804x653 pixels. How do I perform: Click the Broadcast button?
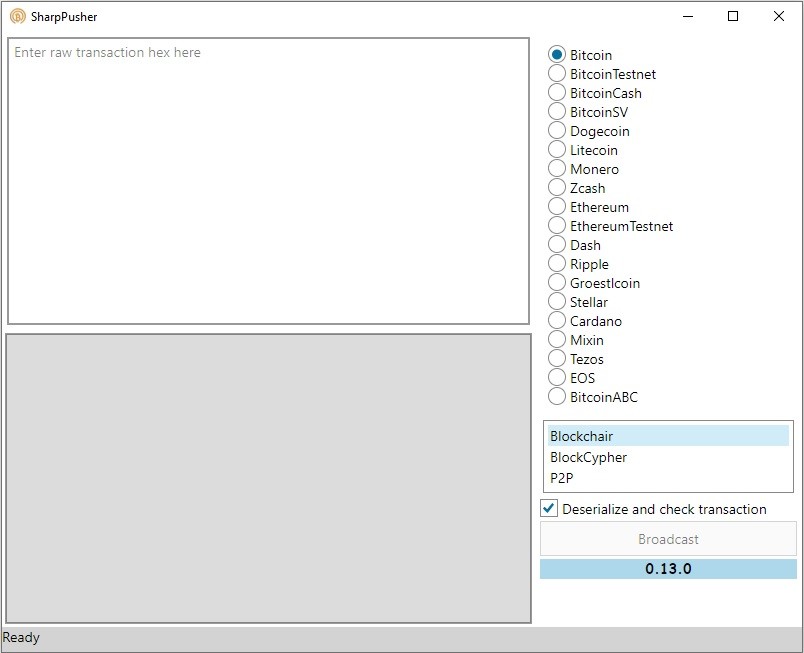pos(668,539)
